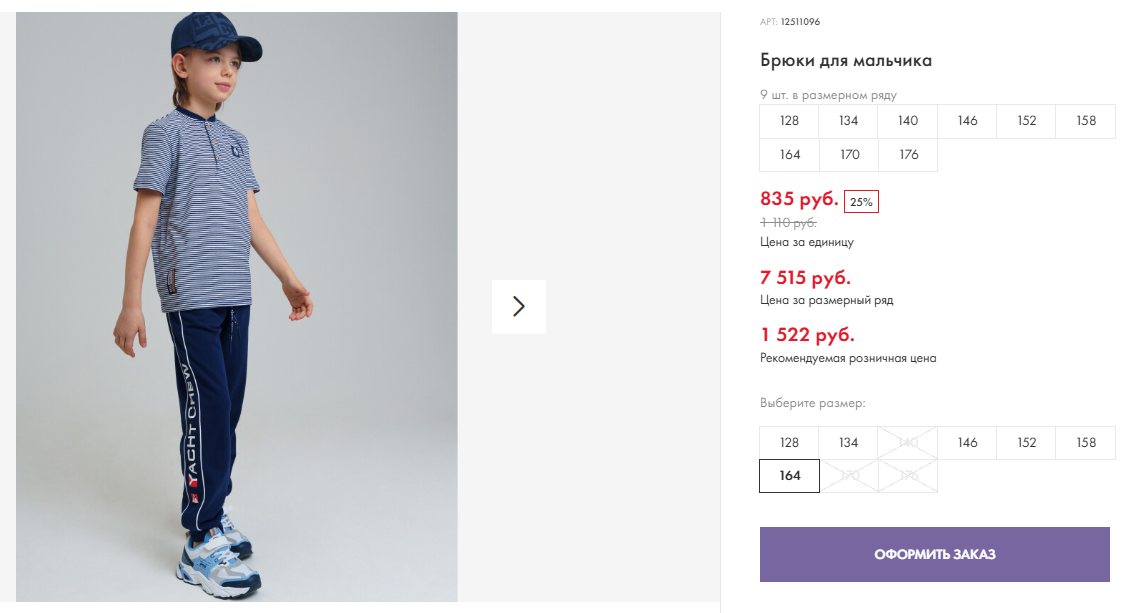Select size 146 under "Выберите размер"
This screenshot has height=613, width=1131.
[967, 443]
